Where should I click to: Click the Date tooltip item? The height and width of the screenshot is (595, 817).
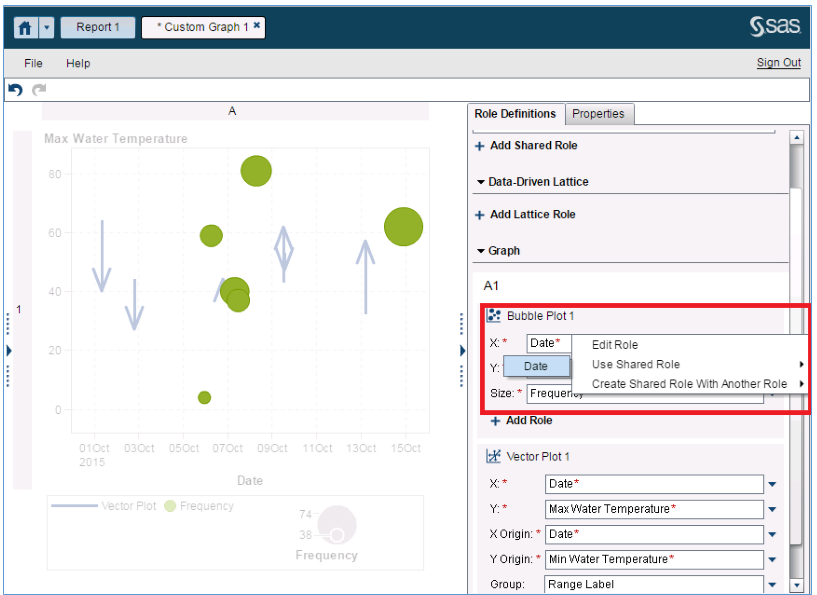(536, 366)
